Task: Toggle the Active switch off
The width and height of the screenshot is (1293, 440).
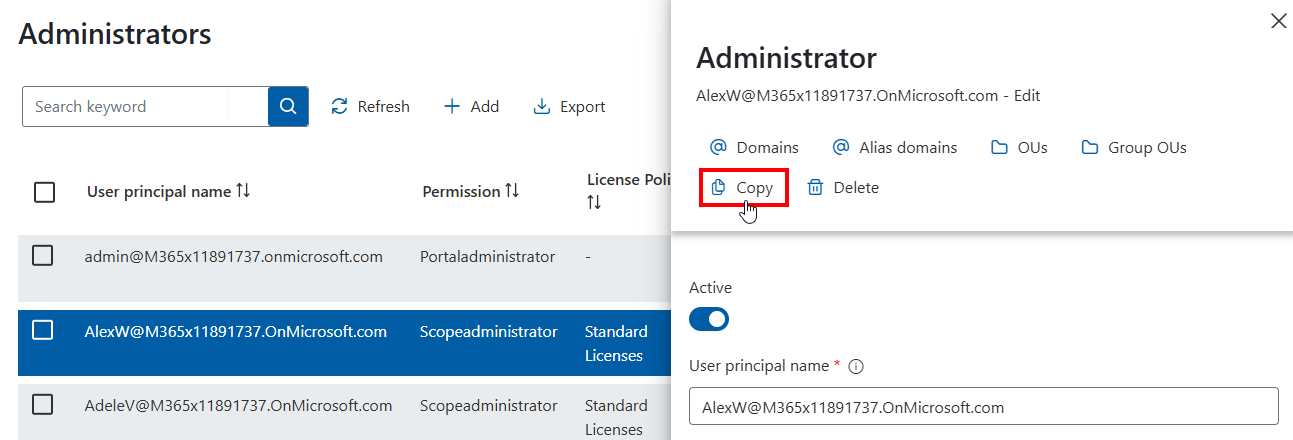Action: 709,319
